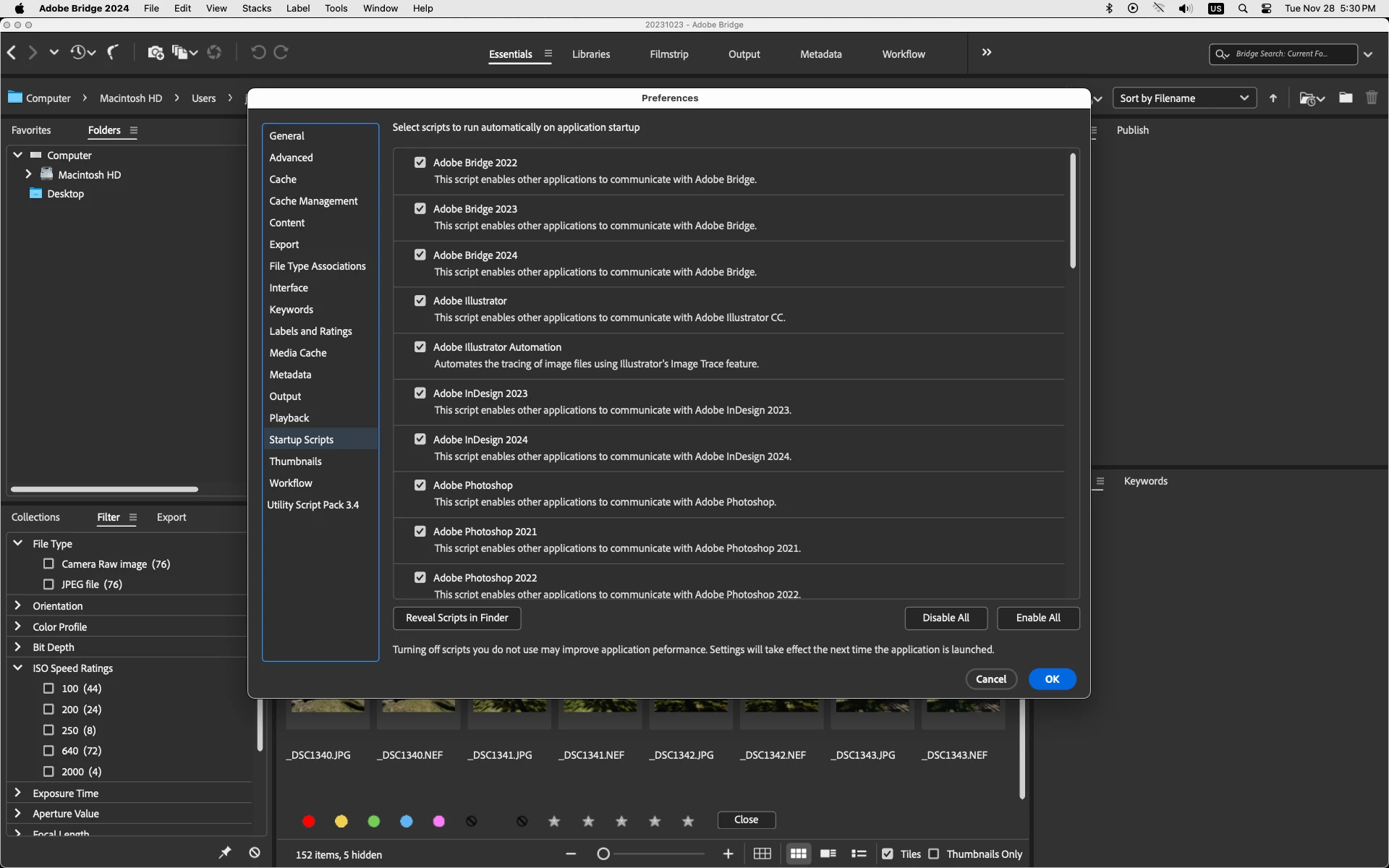Click the create new folder icon
This screenshot has height=868, width=1389.
(1346, 98)
